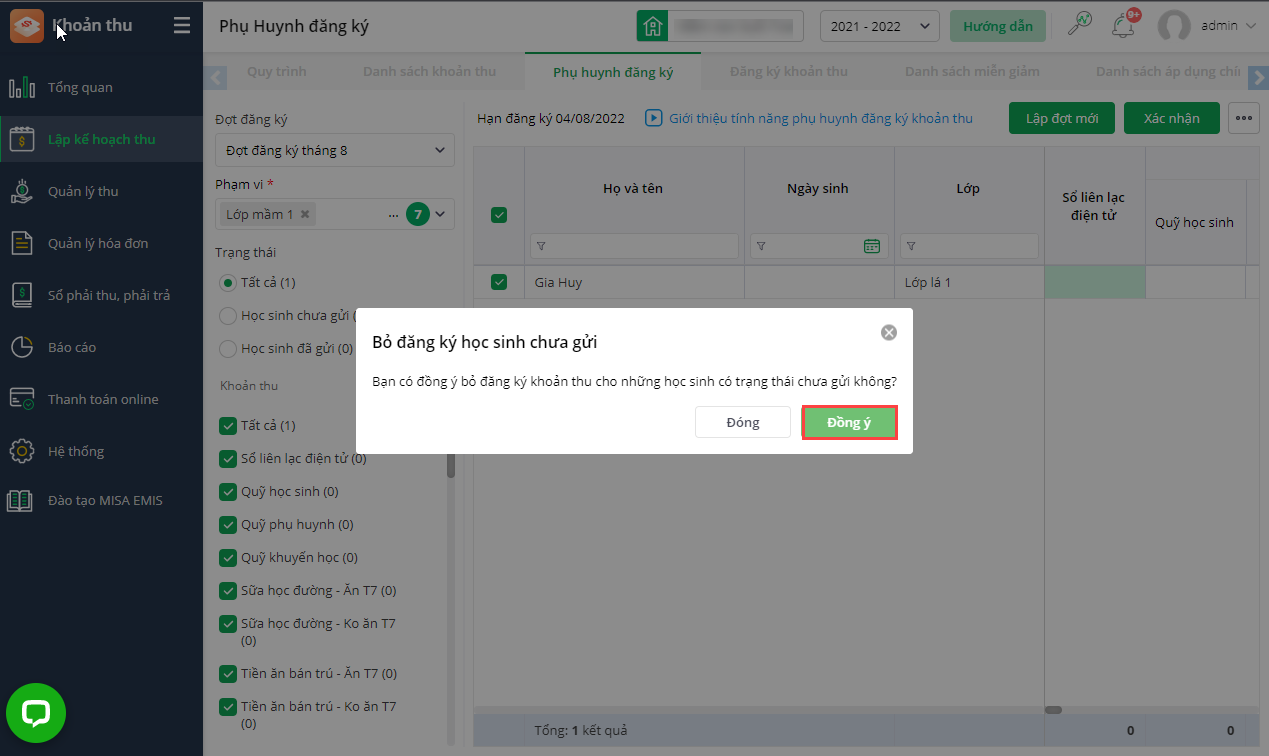Screen dimensions: 1269x756
Task: Click the green 7 badge in Phạm vi
Action: 418,214
